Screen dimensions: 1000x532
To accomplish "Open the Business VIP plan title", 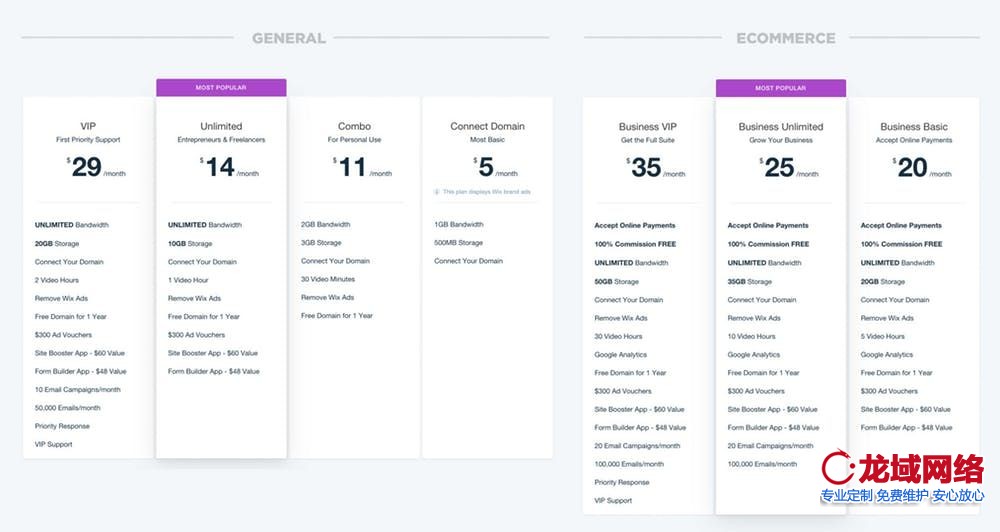I will (647, 127).
